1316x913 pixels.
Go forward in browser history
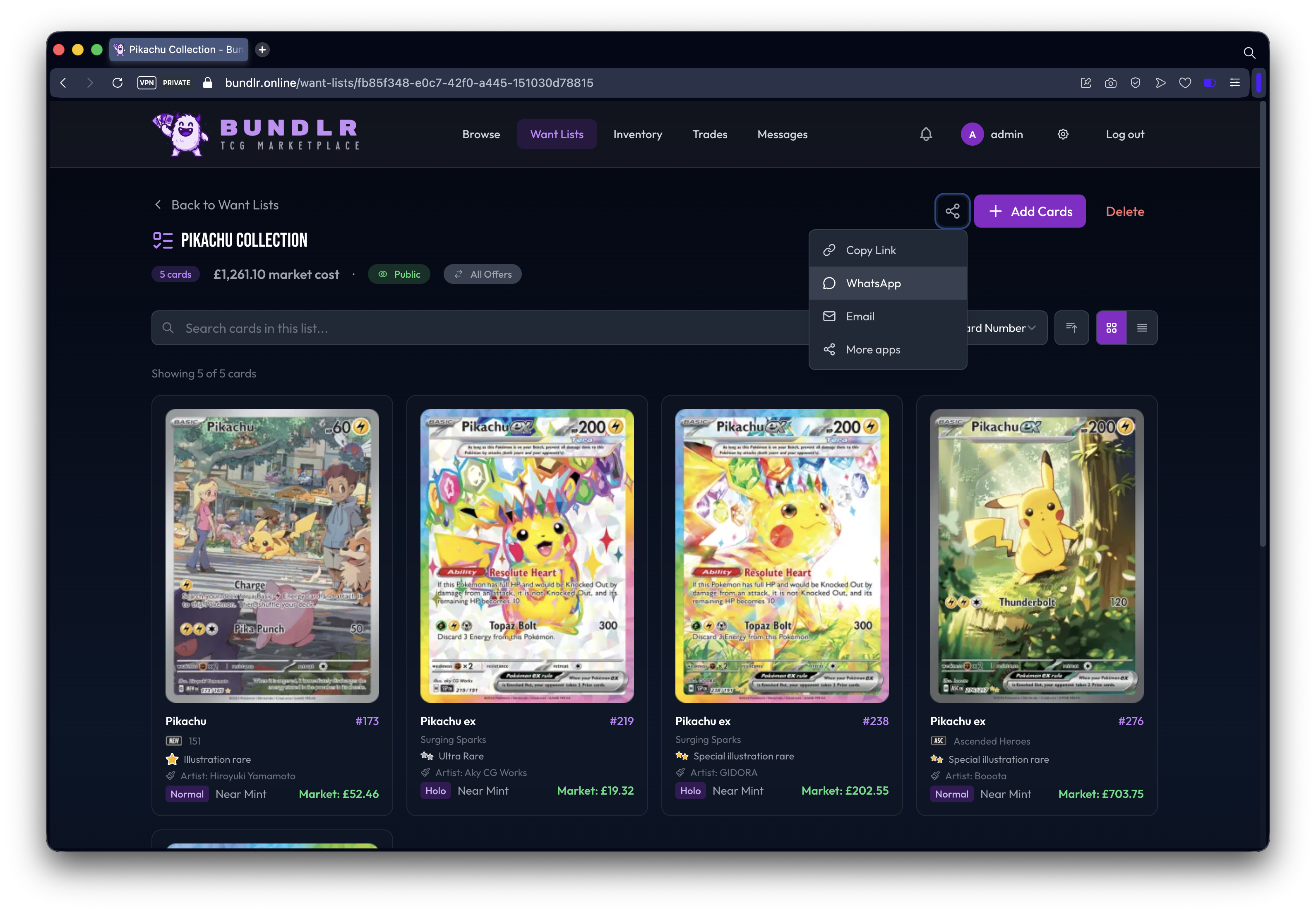click(x=90, y=83)
